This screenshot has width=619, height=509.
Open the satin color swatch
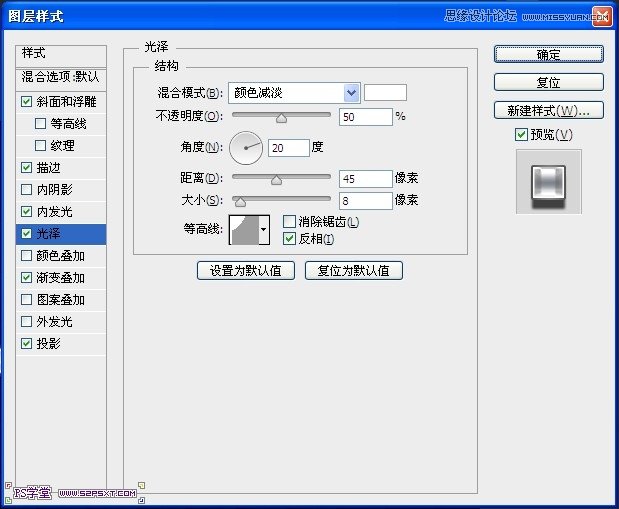385,93
